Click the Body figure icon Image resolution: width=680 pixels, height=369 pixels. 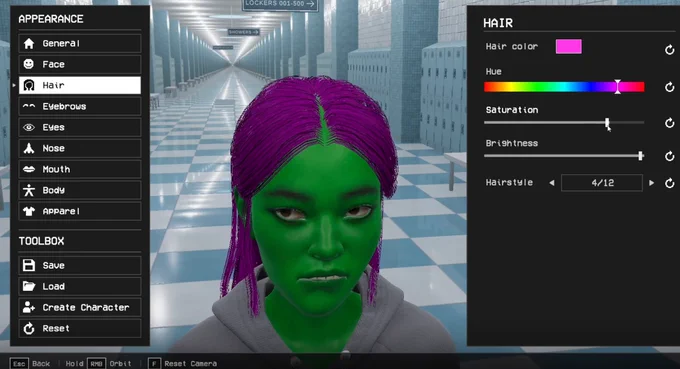click(29, 190)
